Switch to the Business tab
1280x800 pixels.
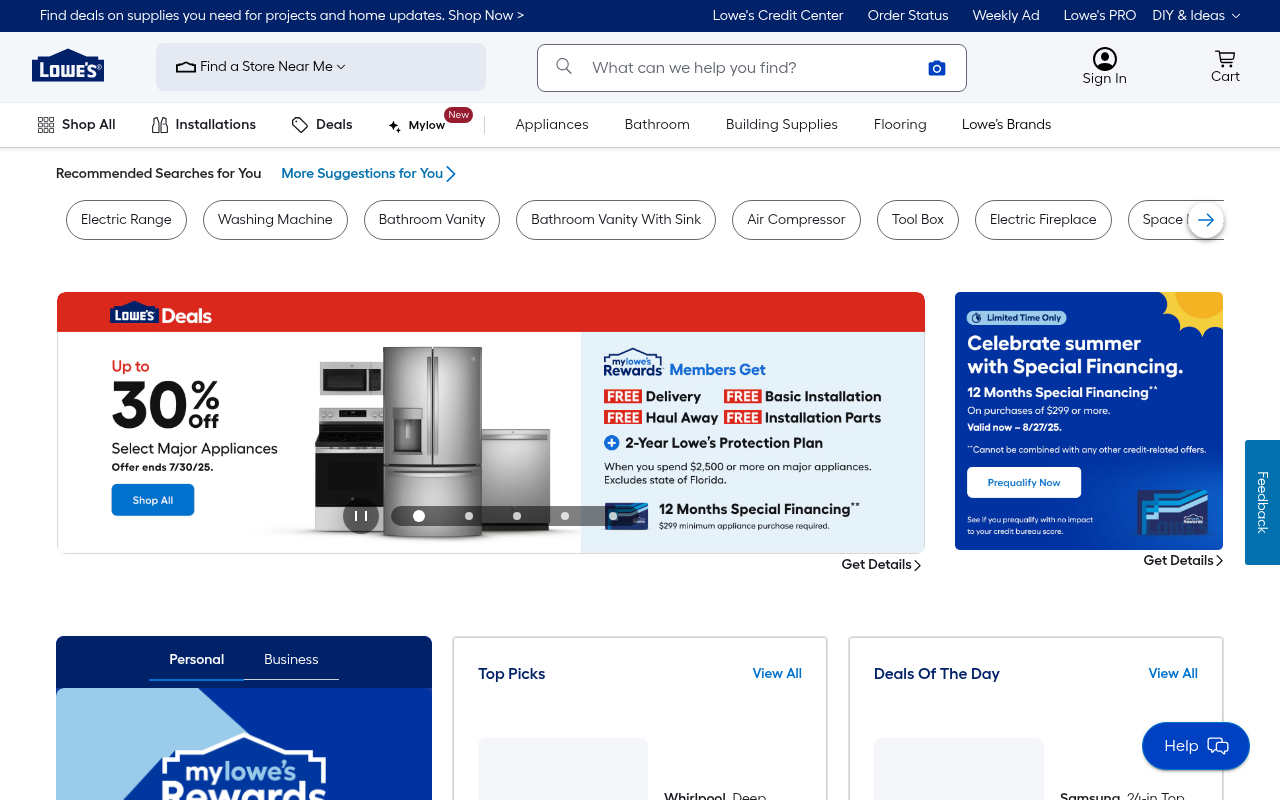[291, 660]
